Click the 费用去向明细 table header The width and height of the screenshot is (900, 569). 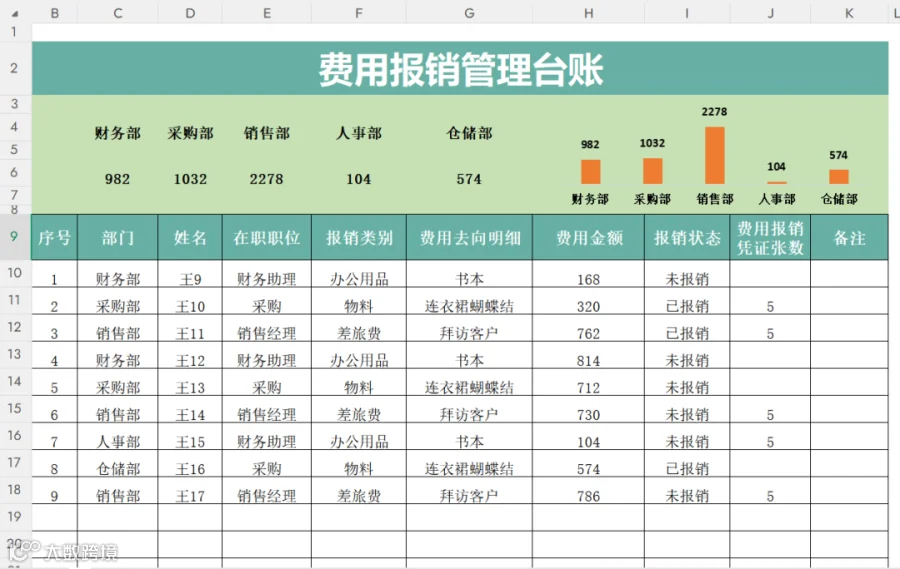click(x=469, y=237)
